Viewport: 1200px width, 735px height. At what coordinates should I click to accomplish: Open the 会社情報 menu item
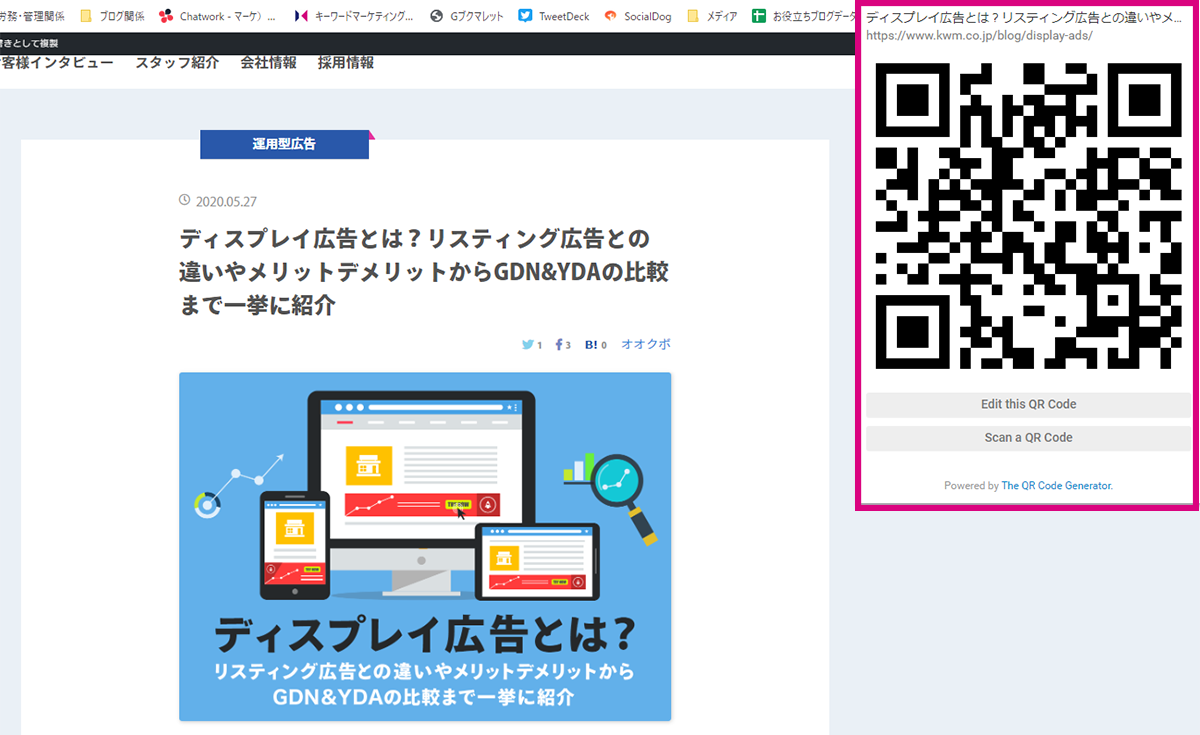coord(268,62)
